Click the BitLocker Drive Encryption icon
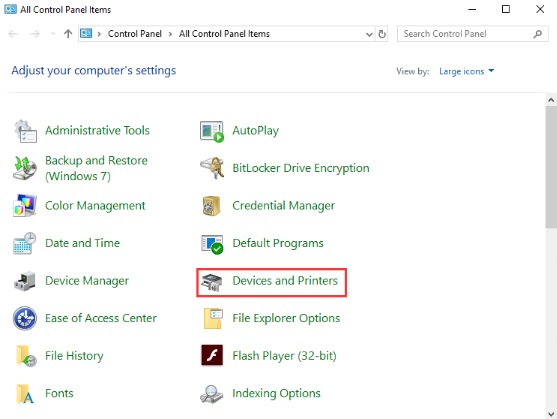This screenshot has height=419, width=557. tap(212, 168)
